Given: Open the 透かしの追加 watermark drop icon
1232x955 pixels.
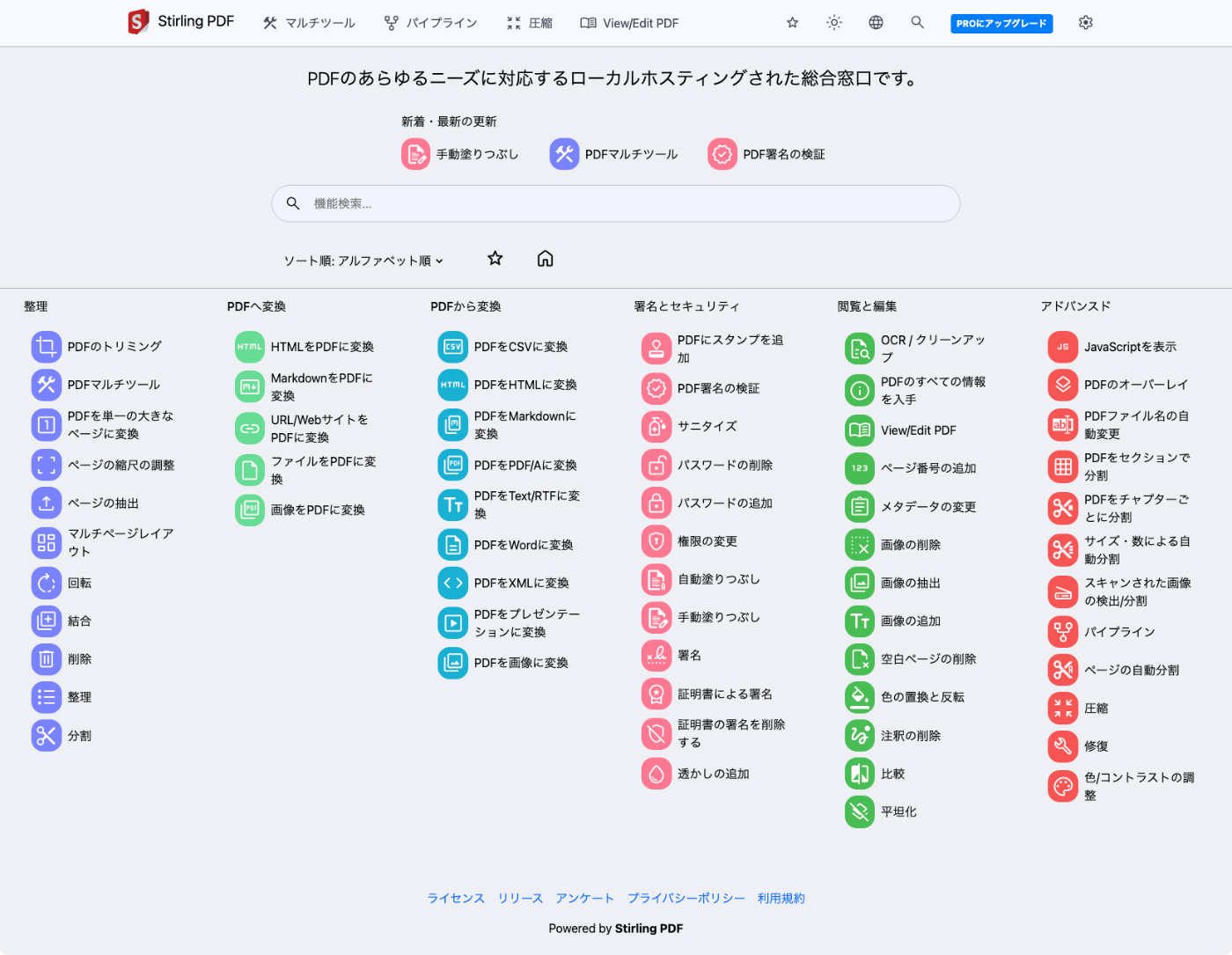Looking at the screenshot, I should 656,774.
